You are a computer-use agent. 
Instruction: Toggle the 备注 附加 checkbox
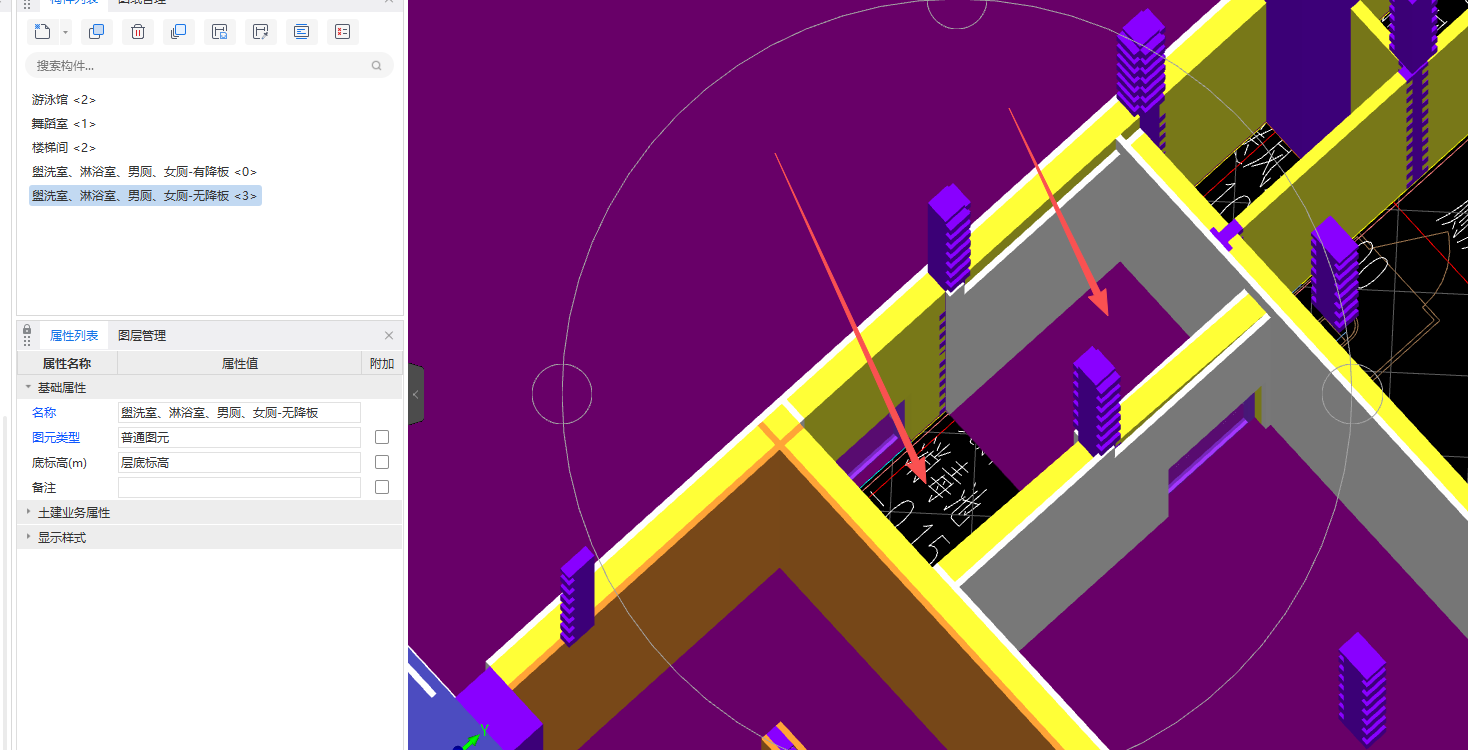pos(382,487)
